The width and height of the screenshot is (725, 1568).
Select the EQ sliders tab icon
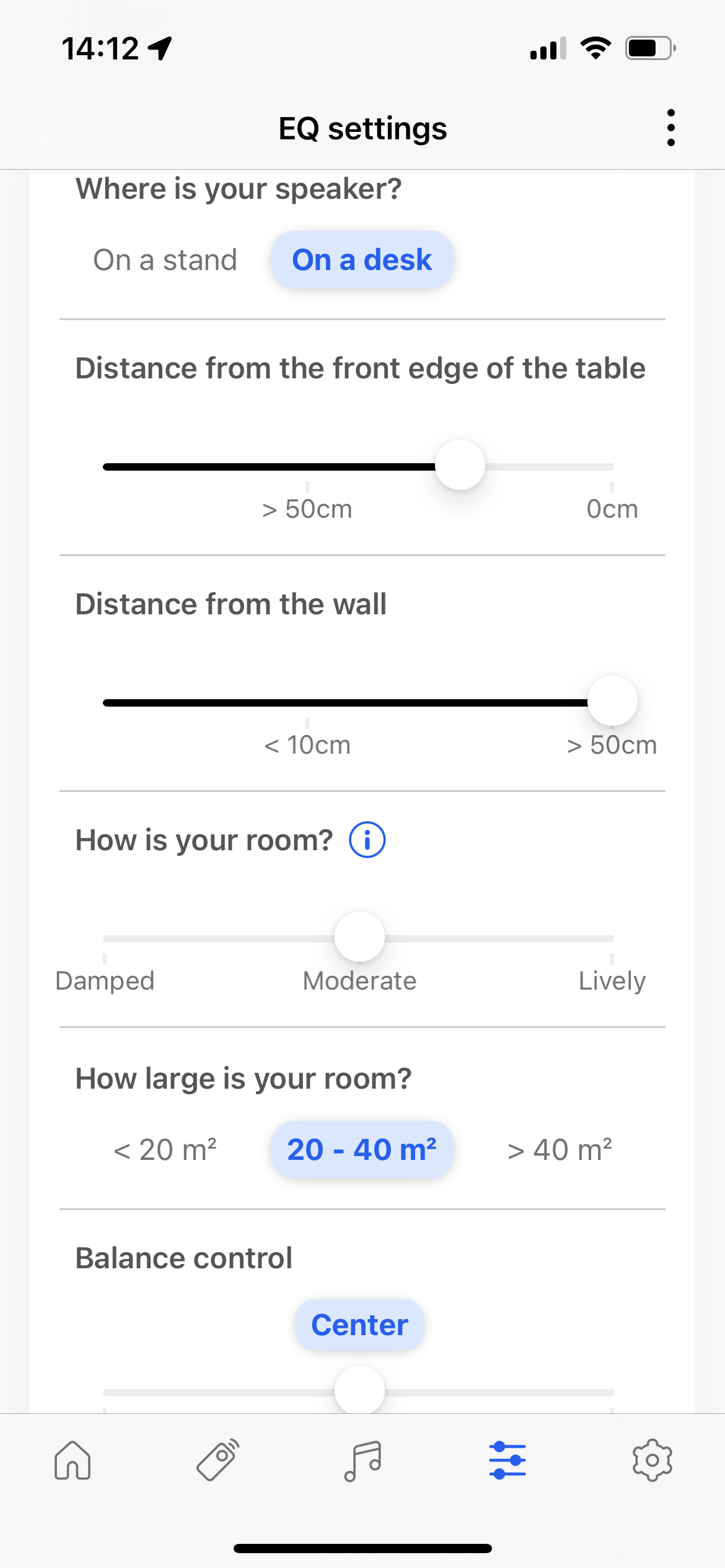pyautogui.click(x=507, y=1460)
